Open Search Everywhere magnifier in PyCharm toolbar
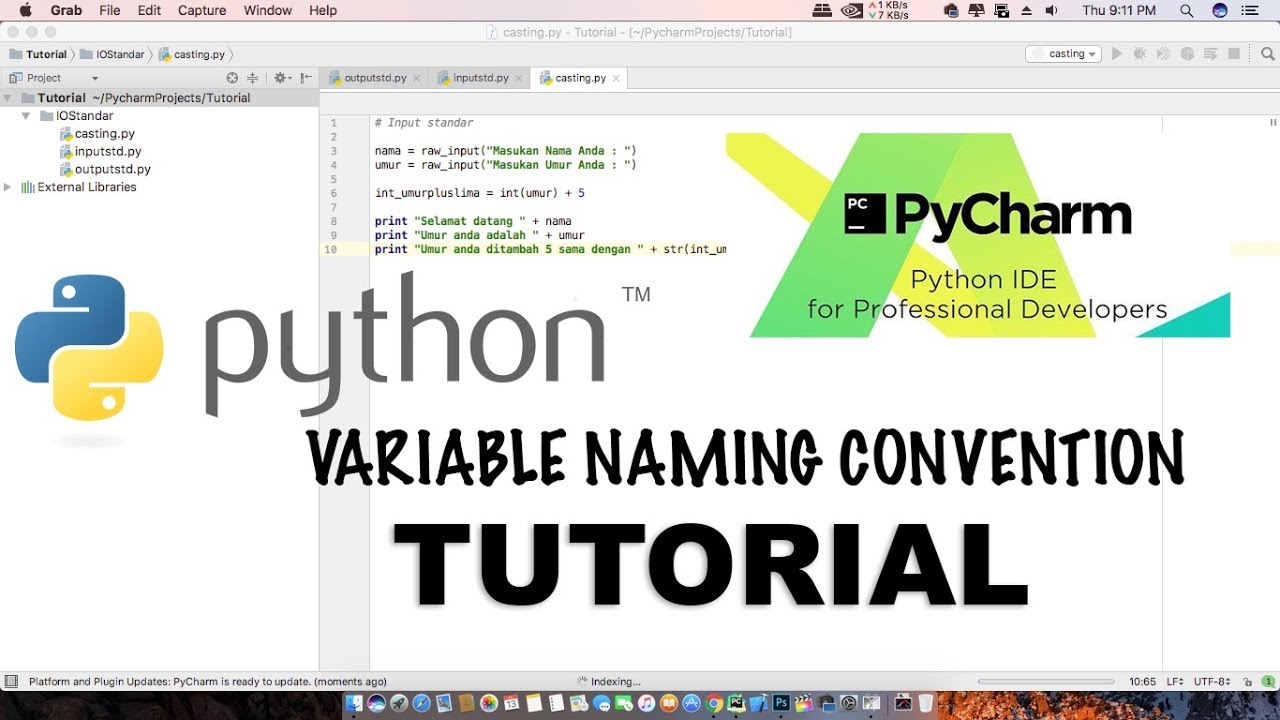This screenshot has width=1280, height=720. [1266, 54]
